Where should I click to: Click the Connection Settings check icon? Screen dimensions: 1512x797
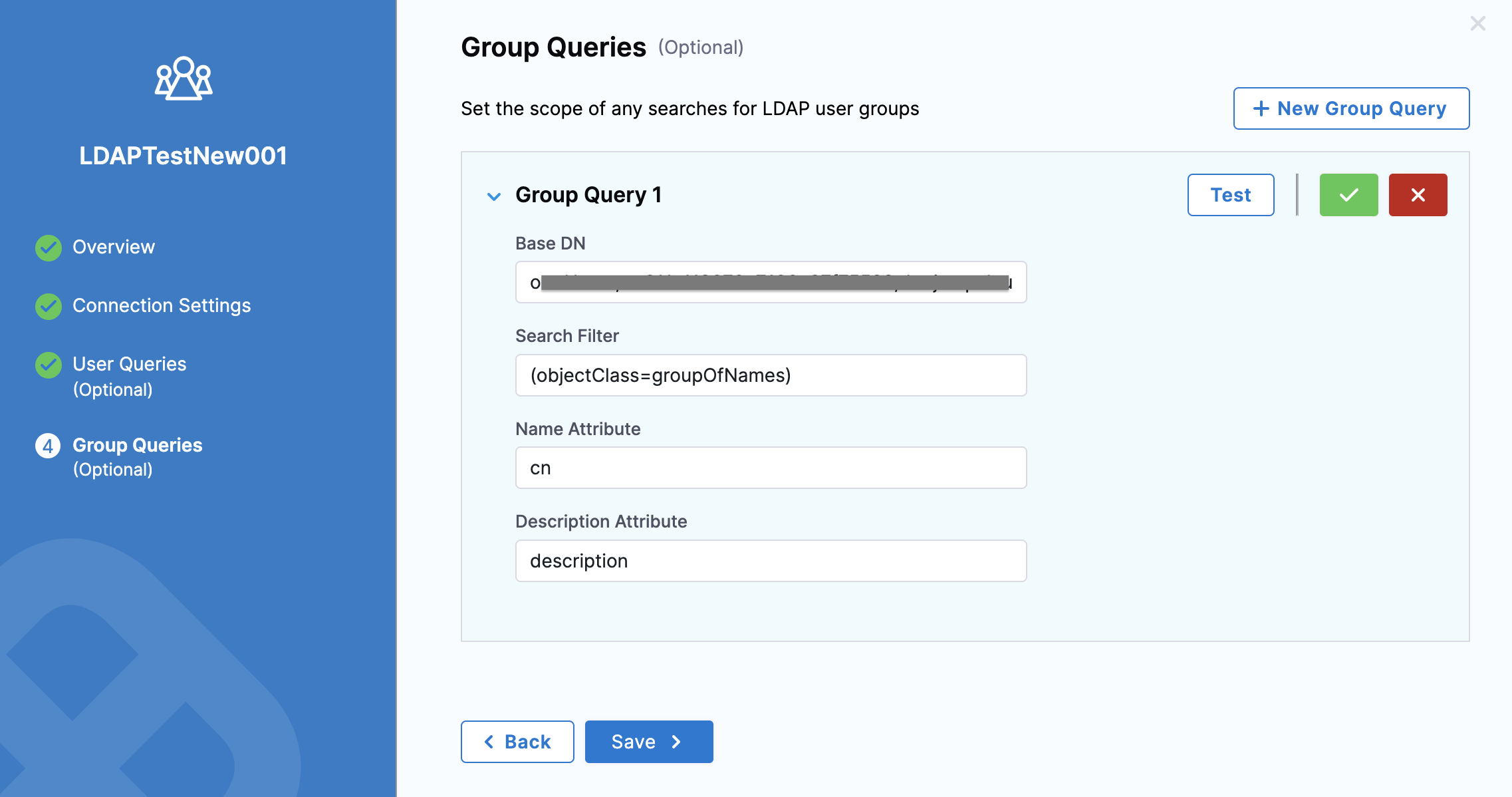coord(49,306)
